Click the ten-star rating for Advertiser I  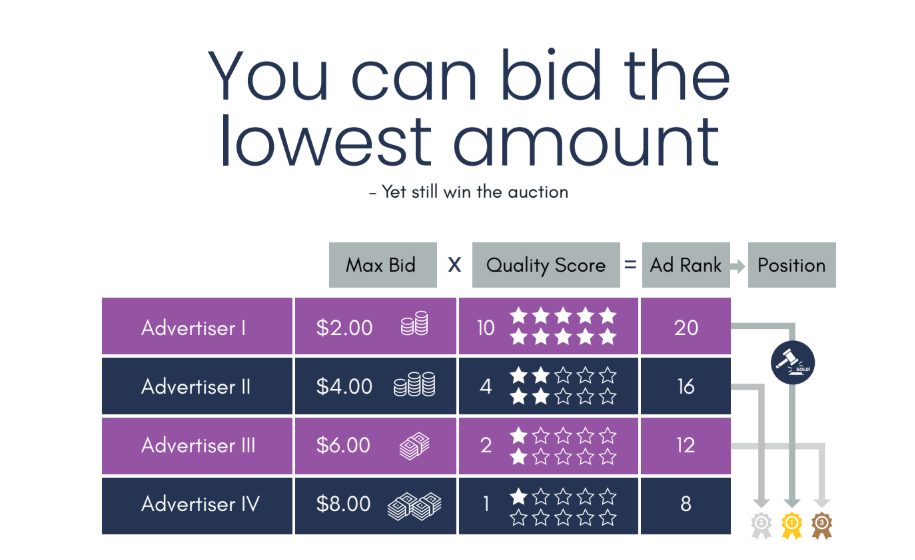point(563,326)
